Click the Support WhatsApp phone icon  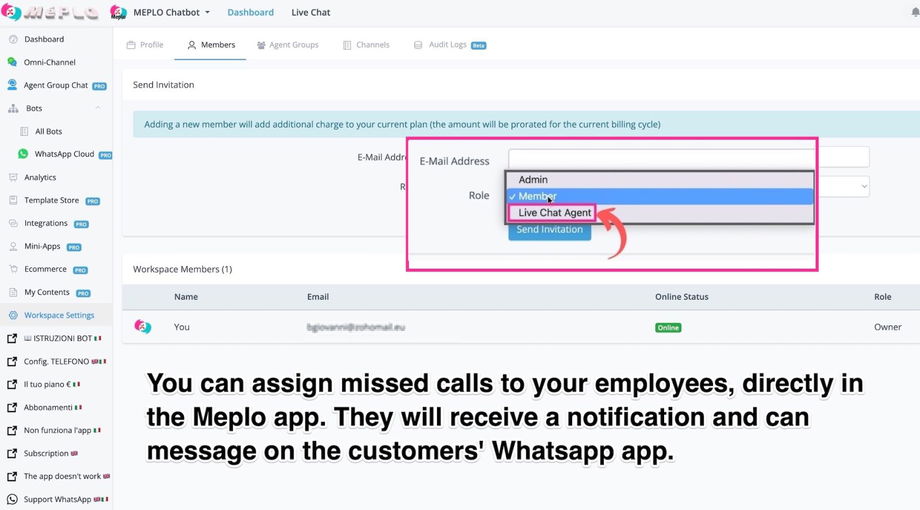(12, 499)
